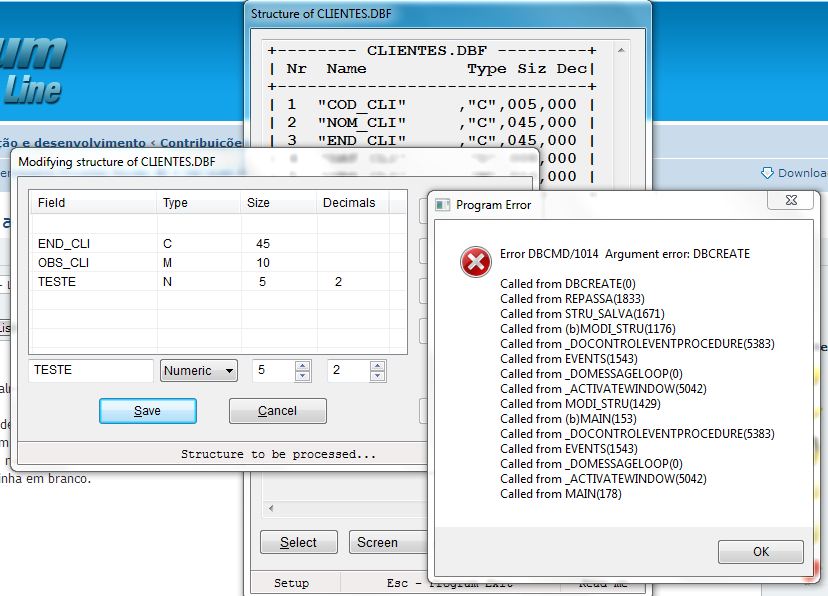Click the field name input containing TESTE
The width and height of the screenshot is (828, 596).
90,371
